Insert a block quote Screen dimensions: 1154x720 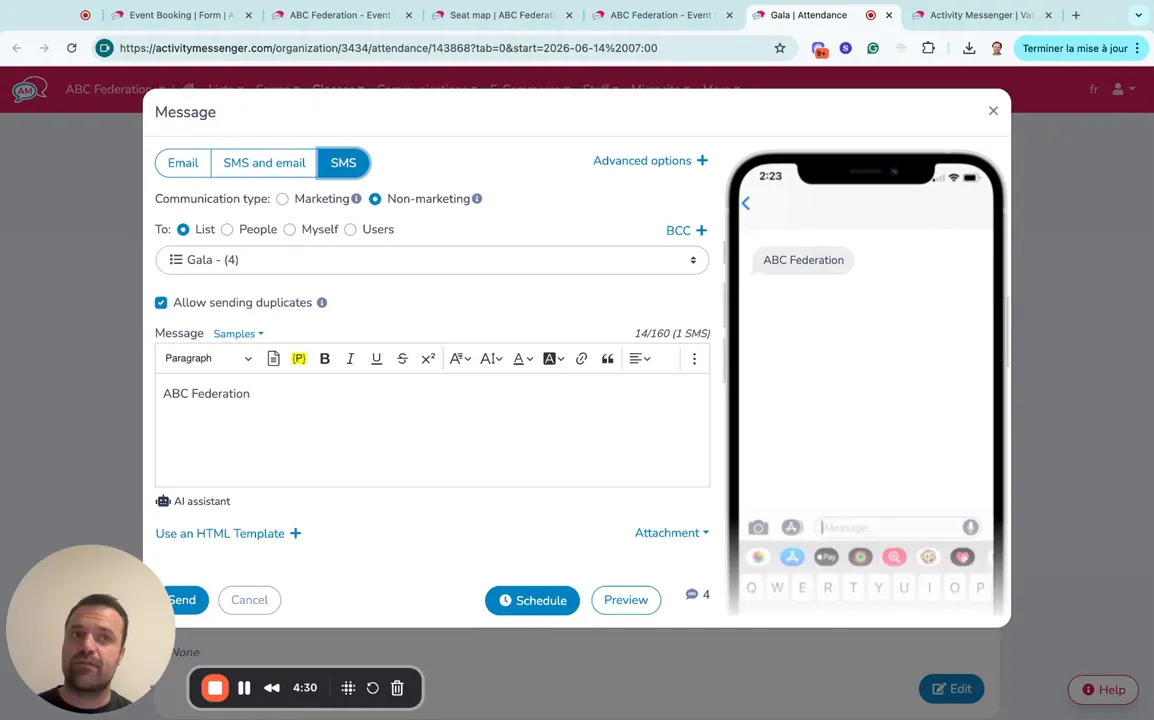607,359
